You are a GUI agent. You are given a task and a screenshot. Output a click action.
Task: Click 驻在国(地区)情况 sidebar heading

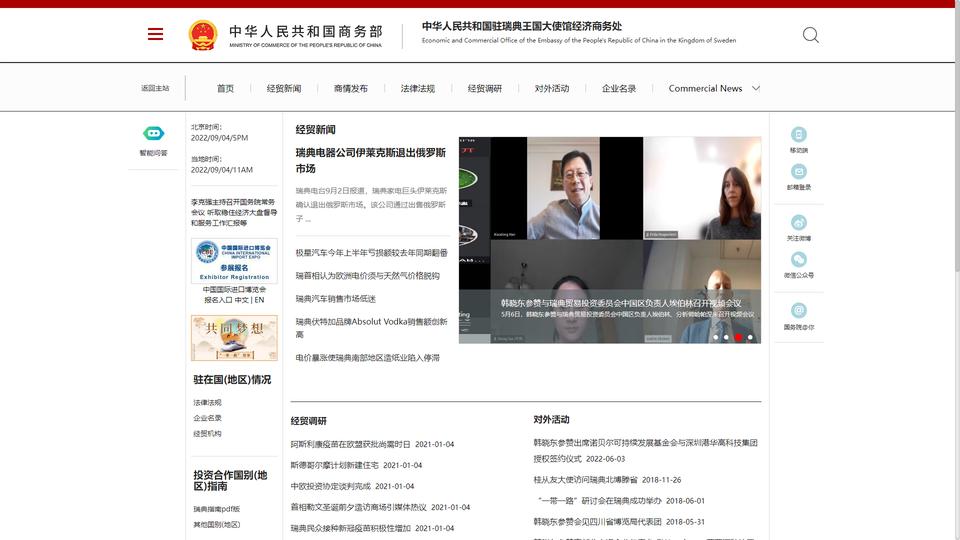[232, 380]
